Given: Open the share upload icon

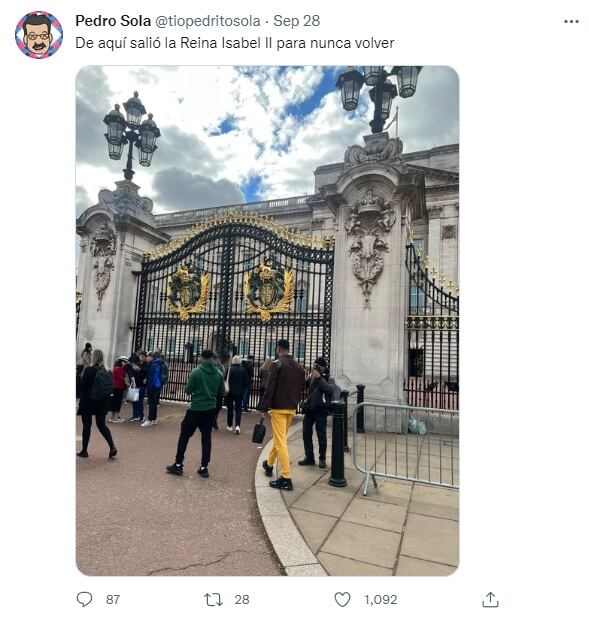Looking at the screenshot, I should 490,600.
